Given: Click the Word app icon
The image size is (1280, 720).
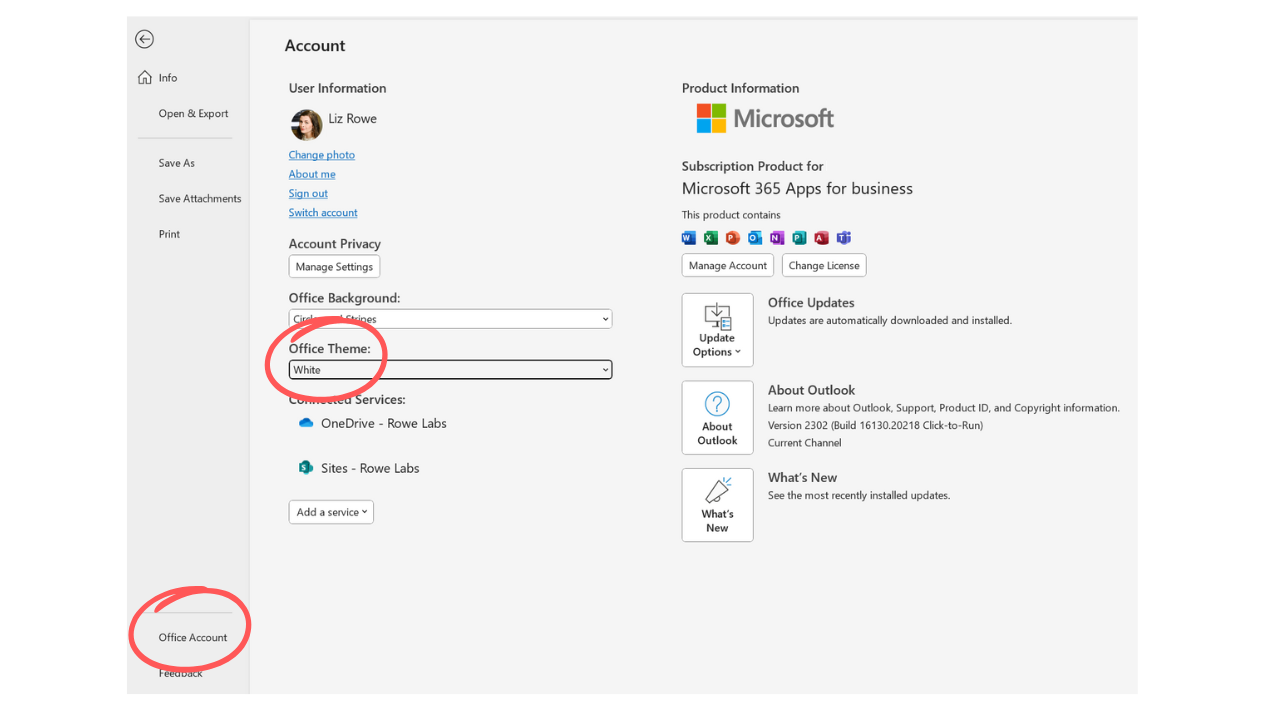Looking at the screenshot, I should coord(688,238).
